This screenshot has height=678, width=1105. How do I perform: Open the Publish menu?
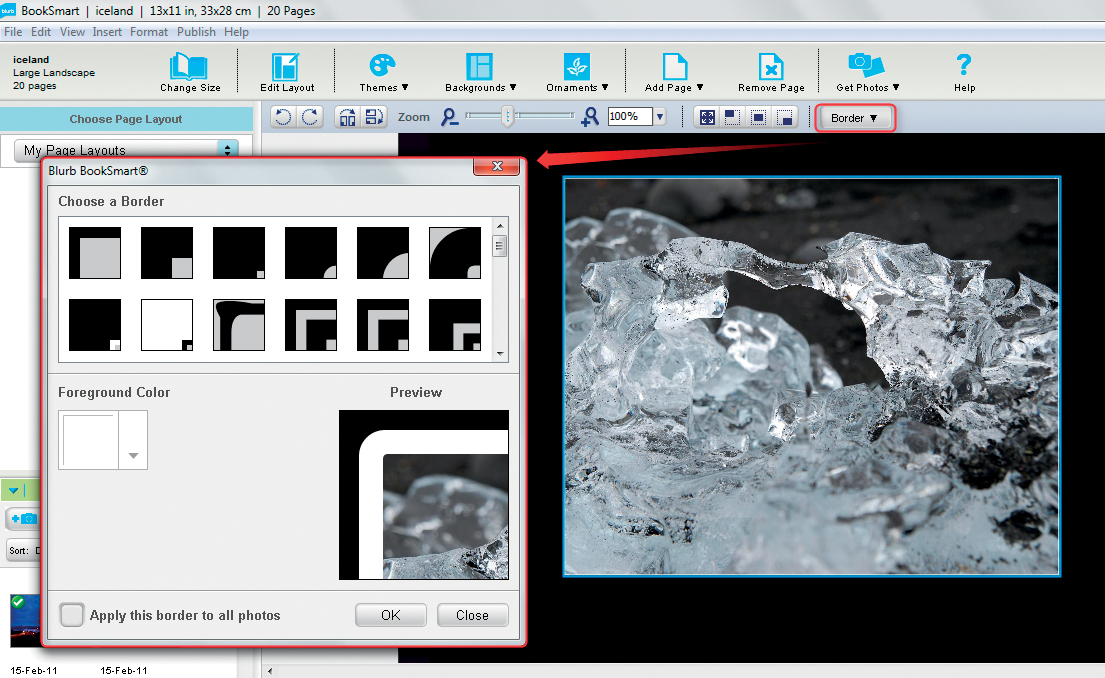(196, 32)
